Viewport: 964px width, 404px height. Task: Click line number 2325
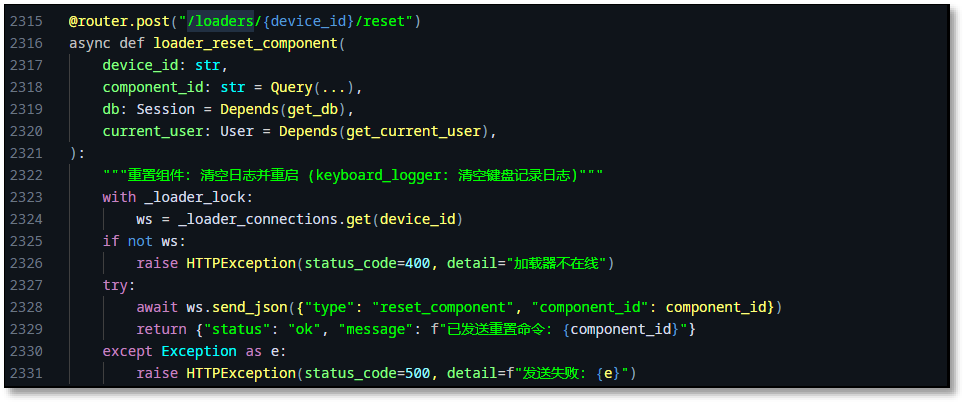[26, 241]
